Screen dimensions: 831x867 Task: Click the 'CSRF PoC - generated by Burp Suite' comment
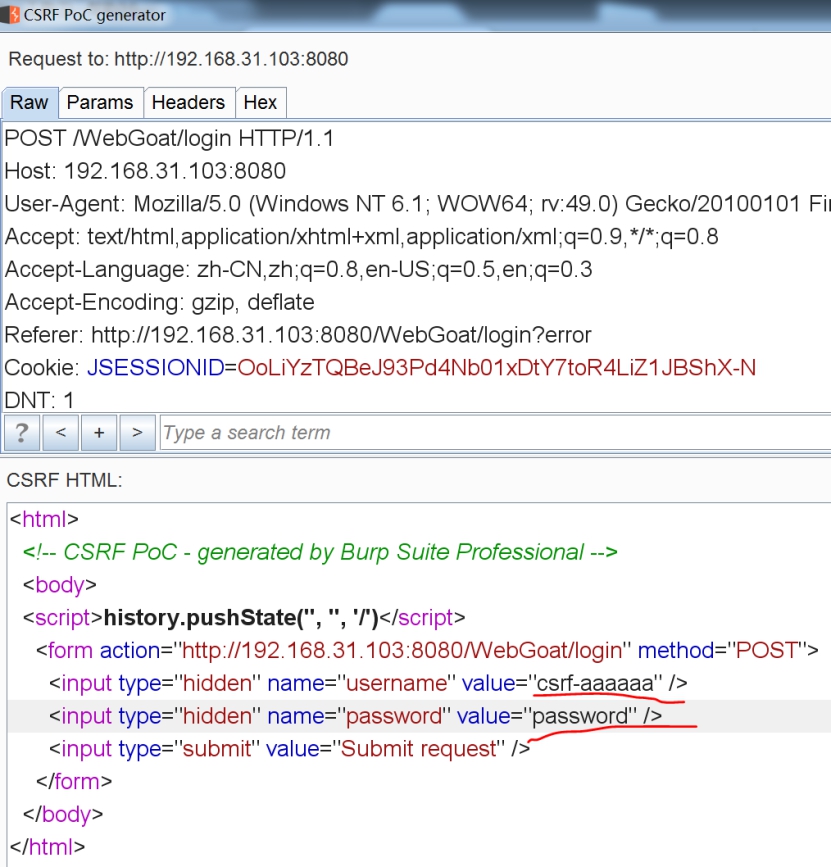(x=320, y=552)
